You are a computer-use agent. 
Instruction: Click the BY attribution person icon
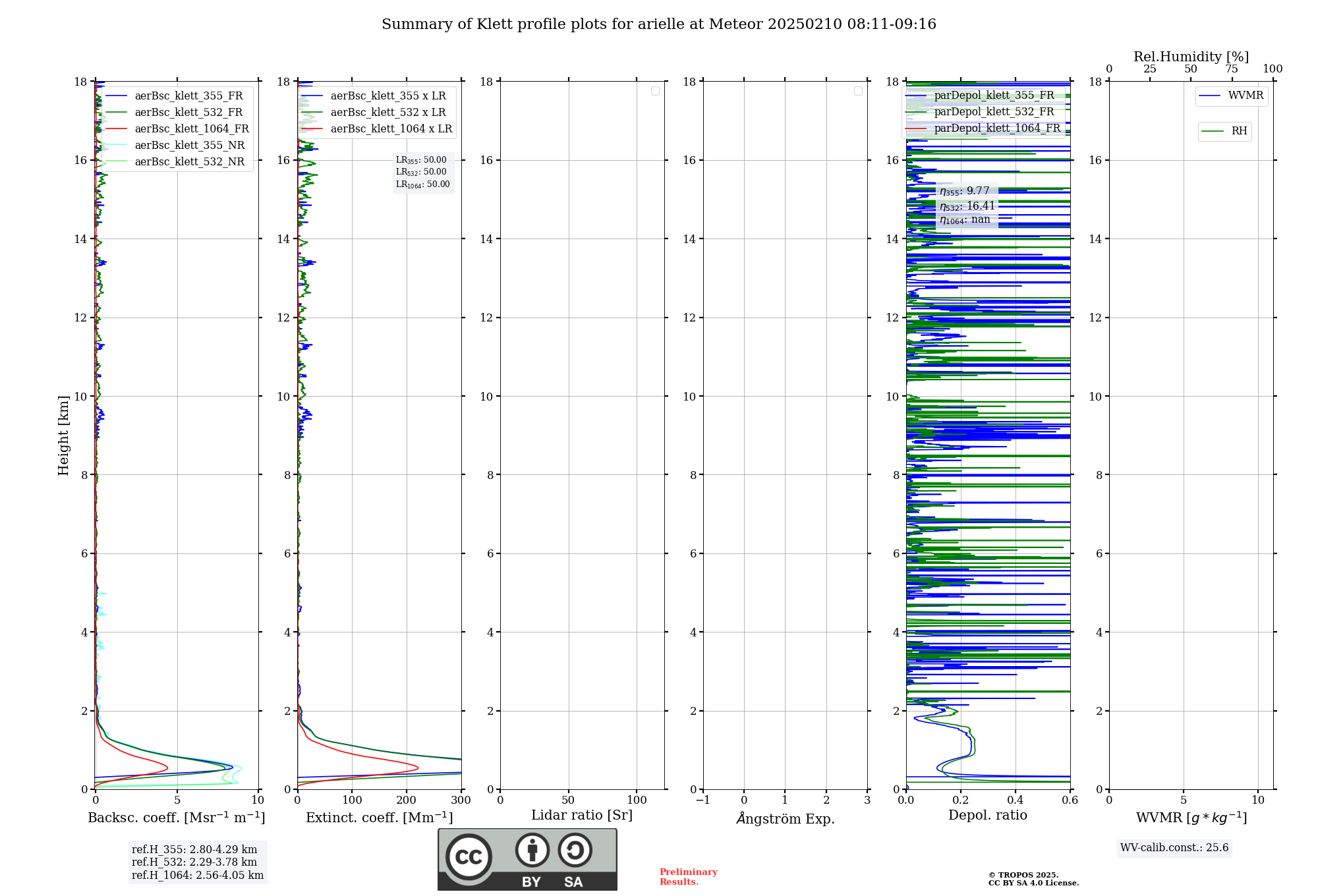coord(532,850)
